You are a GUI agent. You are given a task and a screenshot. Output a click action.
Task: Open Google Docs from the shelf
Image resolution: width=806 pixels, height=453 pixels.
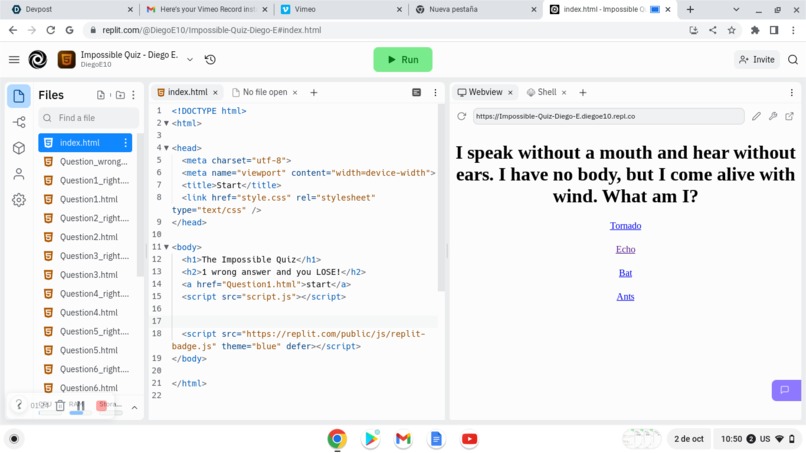point(436,439)
